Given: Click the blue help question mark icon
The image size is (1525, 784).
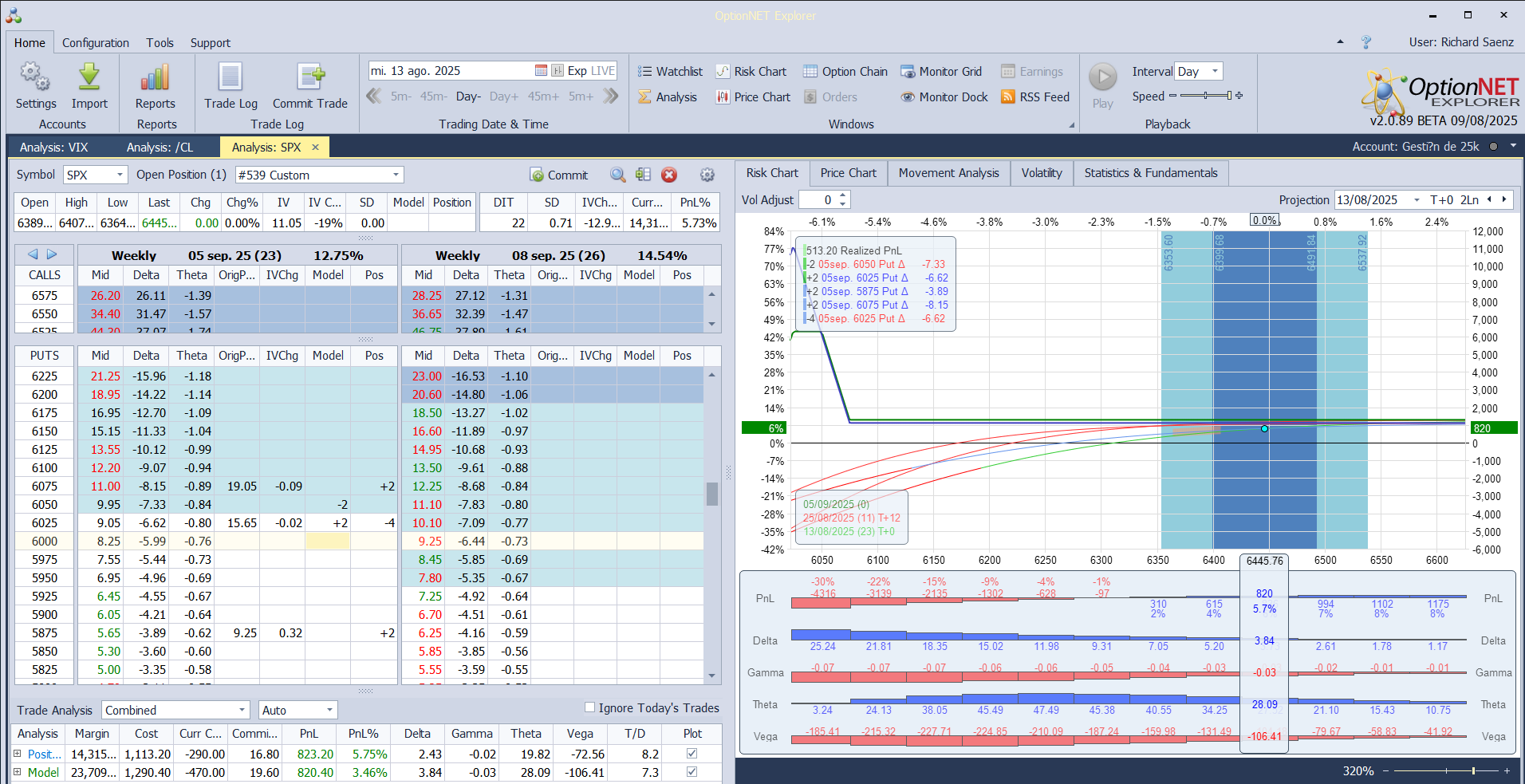Looking at the screenshot, I should pos(1366,42).
